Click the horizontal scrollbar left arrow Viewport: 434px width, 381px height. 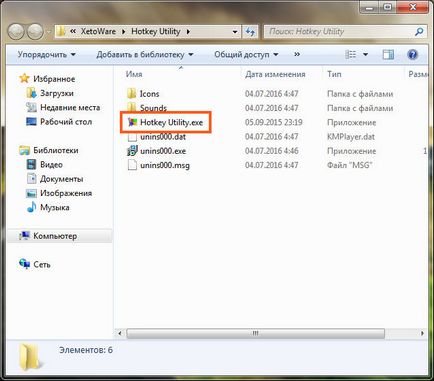click(x=120, y=333)
